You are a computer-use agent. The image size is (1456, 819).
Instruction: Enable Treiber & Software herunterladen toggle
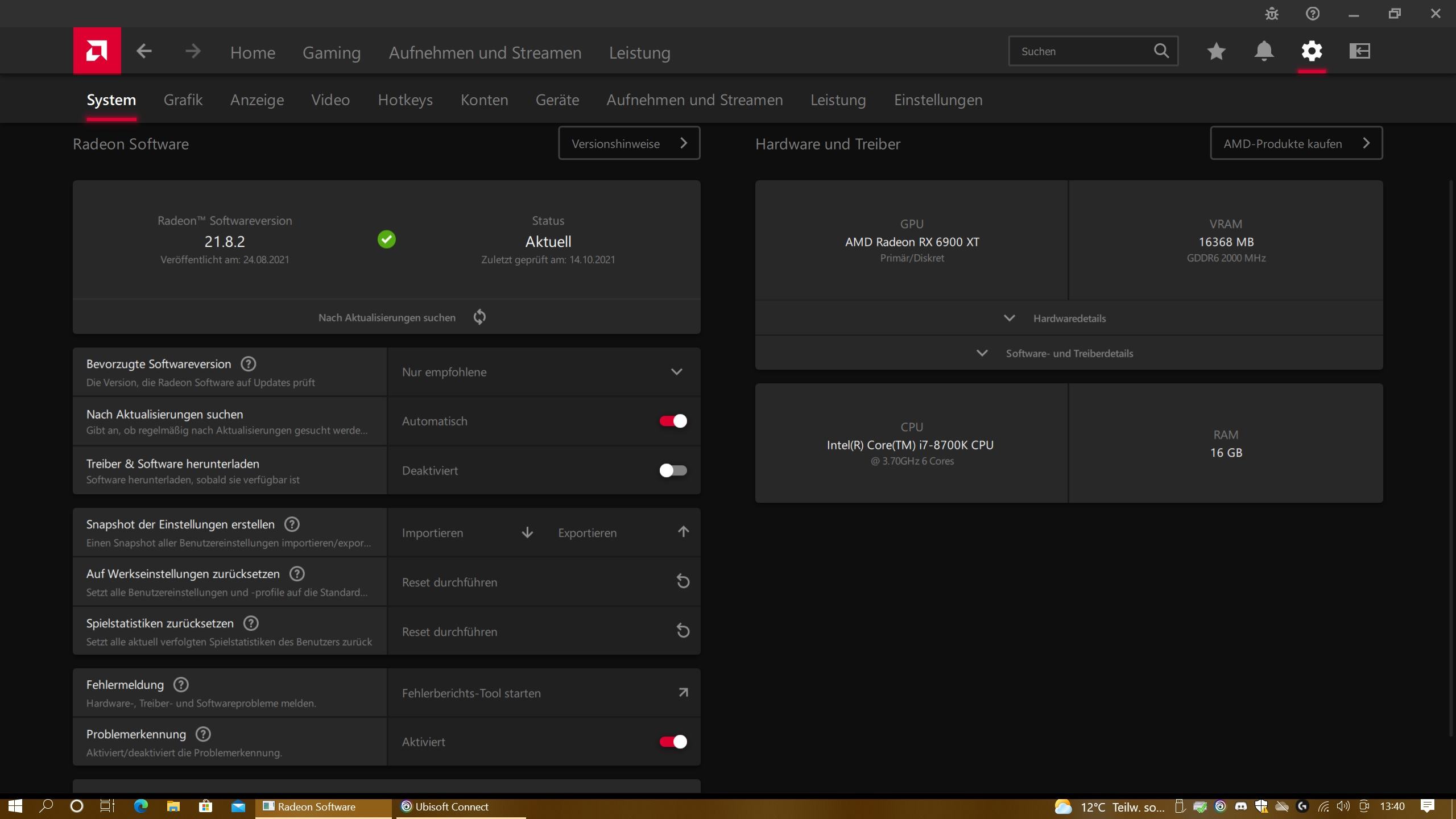(x=673, y=470)
